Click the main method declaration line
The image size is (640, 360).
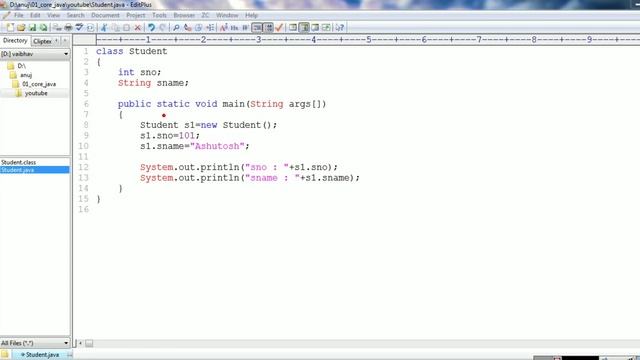coord(222,104)
